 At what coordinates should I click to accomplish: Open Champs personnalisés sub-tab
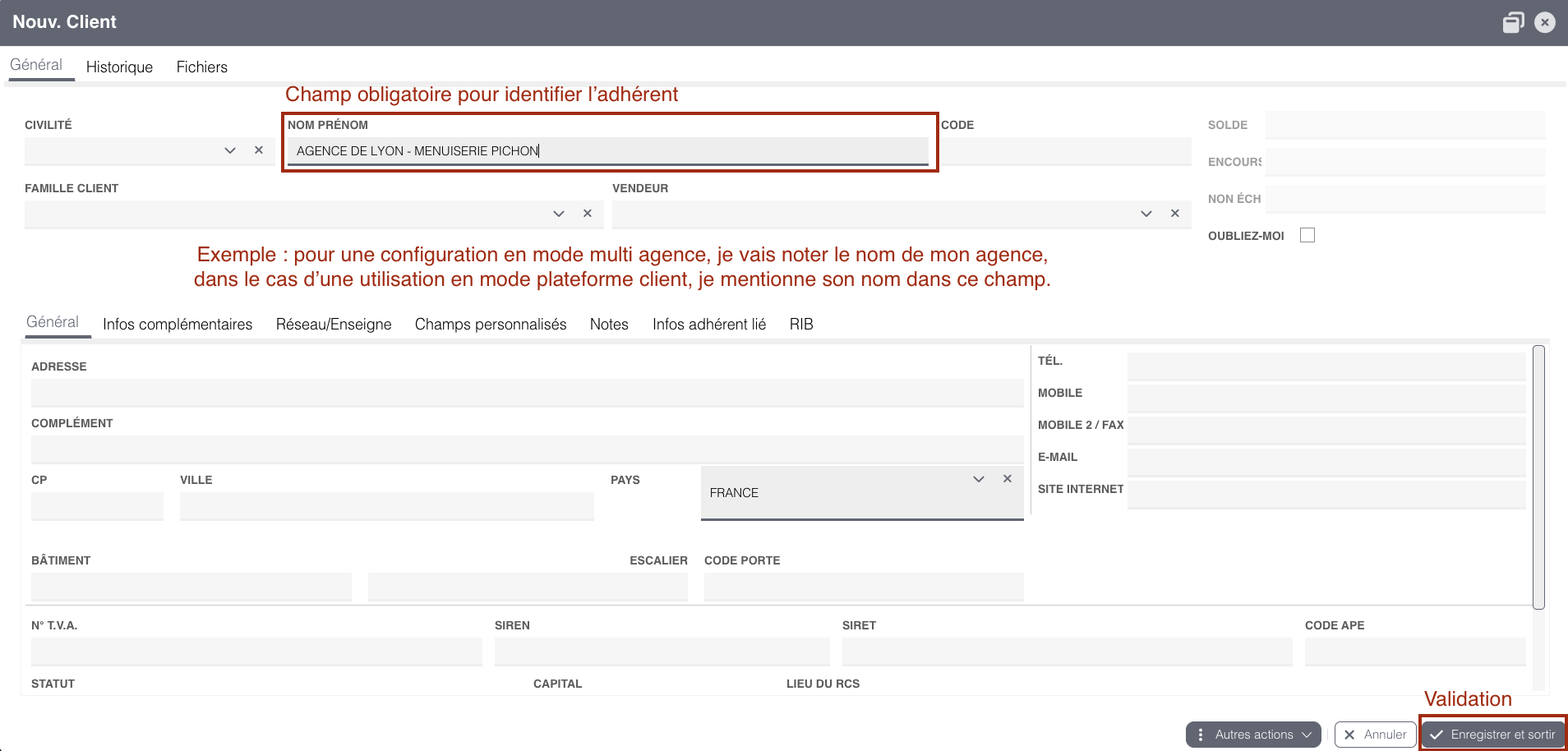tap(491, 325)
